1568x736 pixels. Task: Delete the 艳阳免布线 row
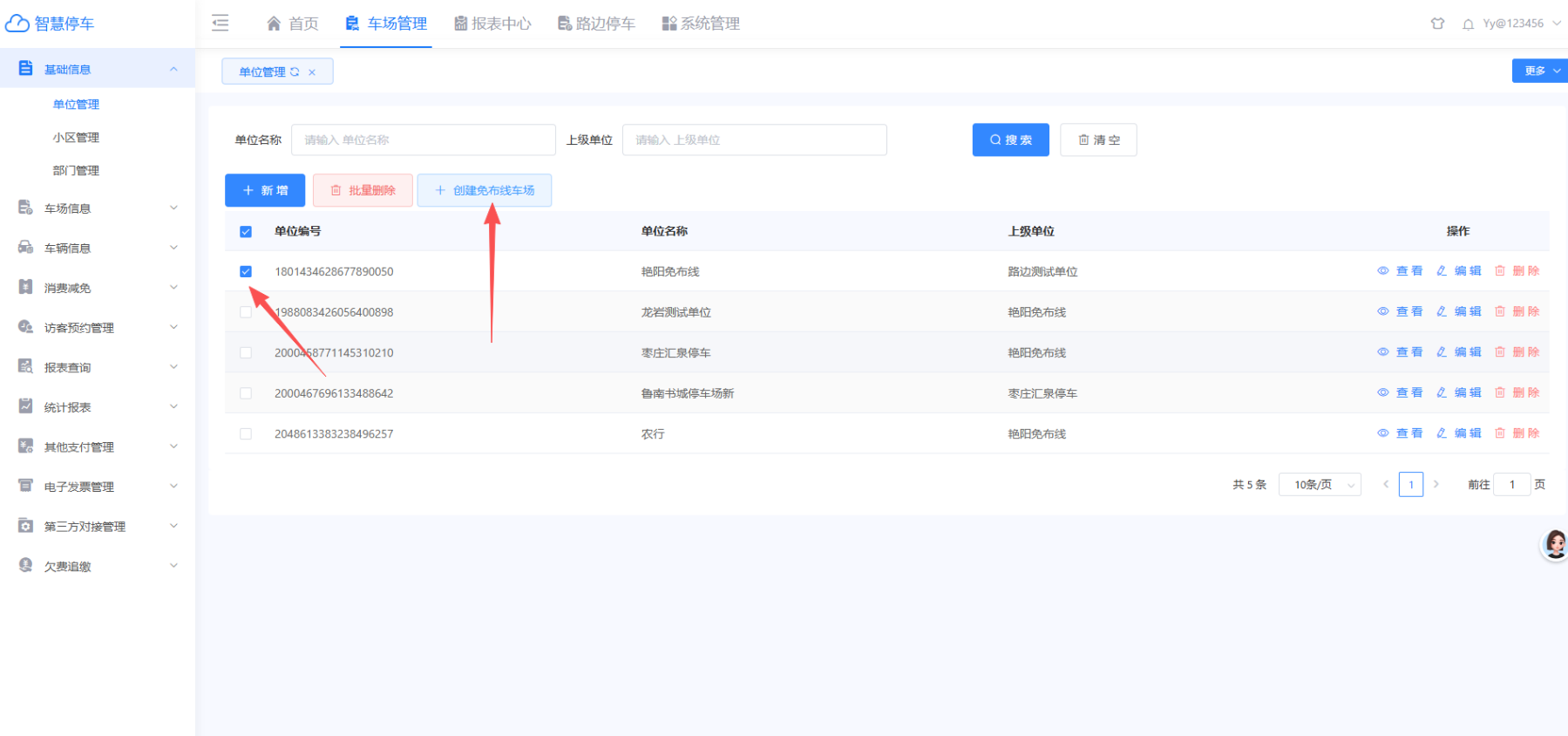pyautogui.click(x=1517, y=271)
